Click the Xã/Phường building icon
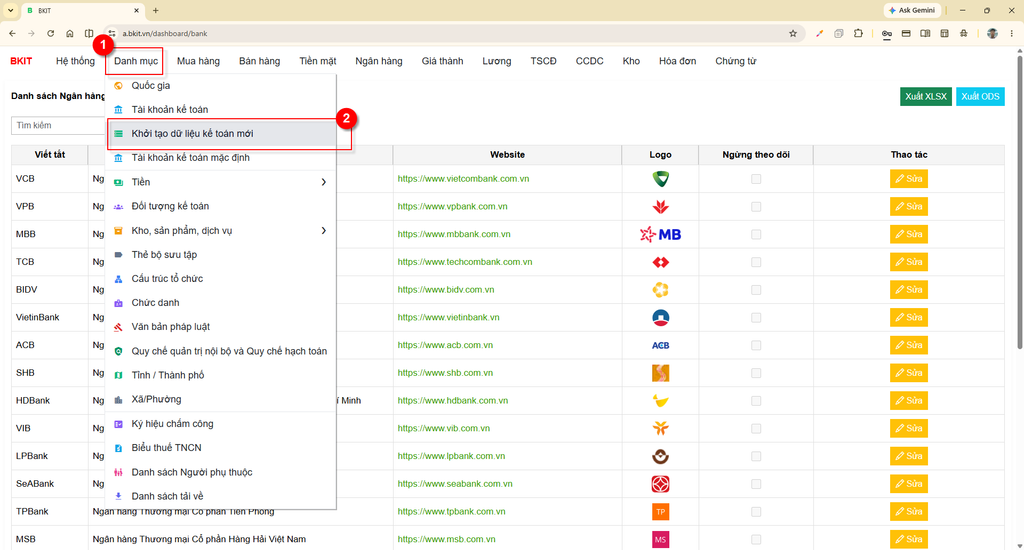 pyautogui.click(x=118, y=400)
